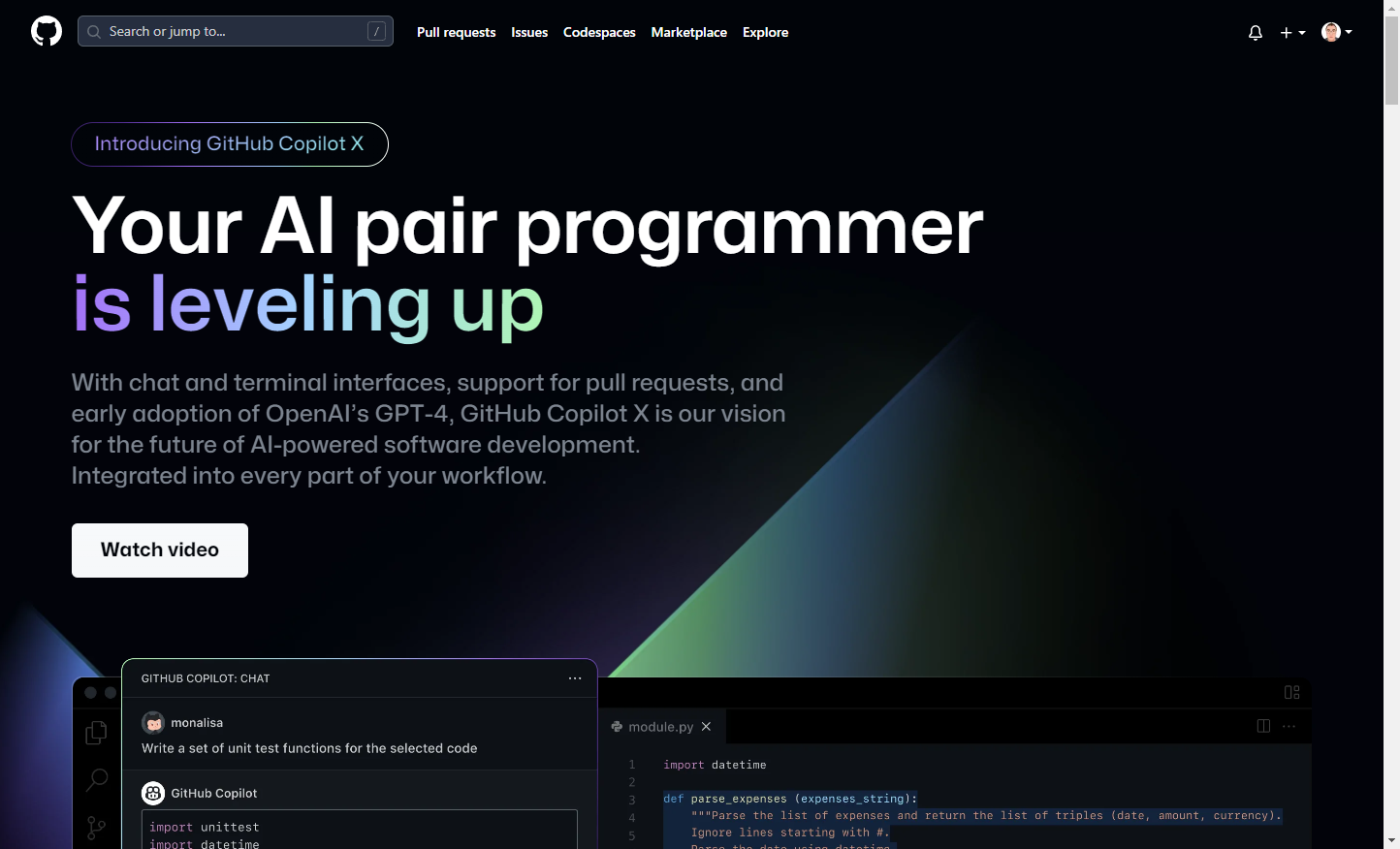Expand the plus create-new dropdown
1400x849 pixels.
pos(1292,33)
